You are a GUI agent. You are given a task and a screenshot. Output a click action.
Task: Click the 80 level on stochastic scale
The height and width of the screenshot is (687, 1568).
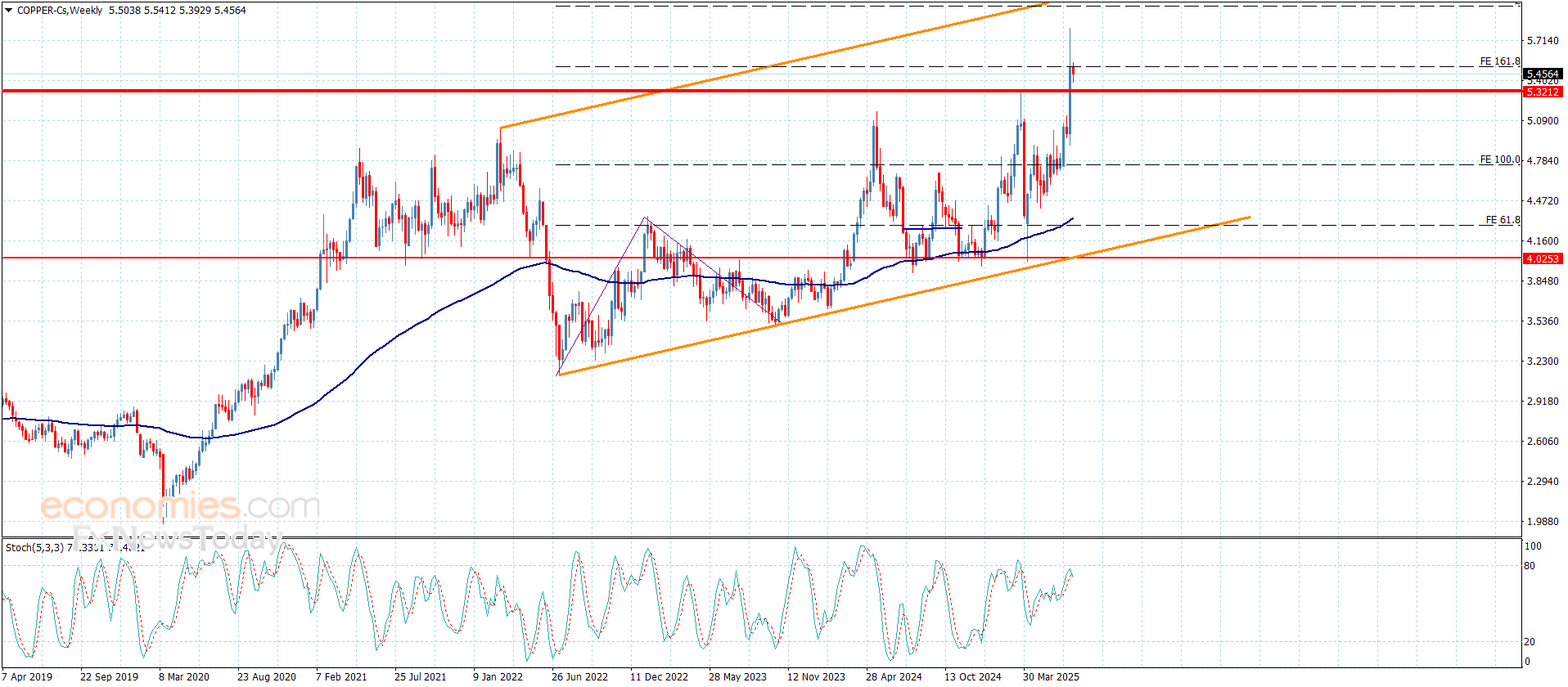[1530, 566]
